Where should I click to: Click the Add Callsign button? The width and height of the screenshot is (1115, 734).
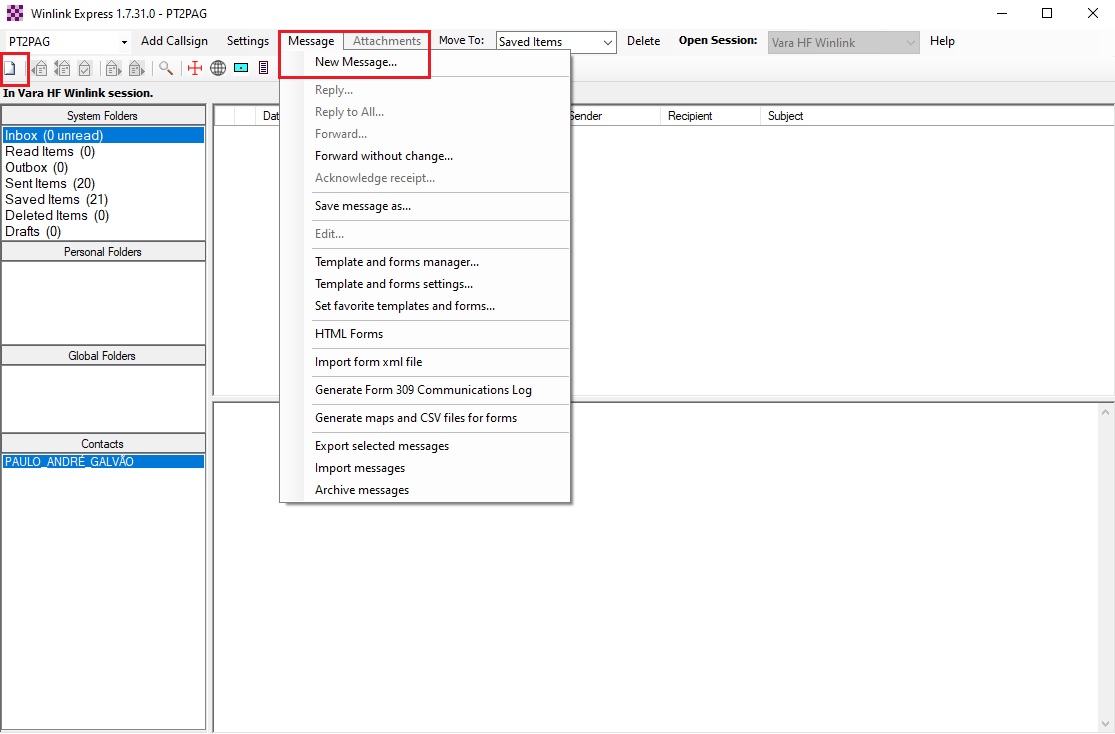pyautogui.click(x=174, y=41)
